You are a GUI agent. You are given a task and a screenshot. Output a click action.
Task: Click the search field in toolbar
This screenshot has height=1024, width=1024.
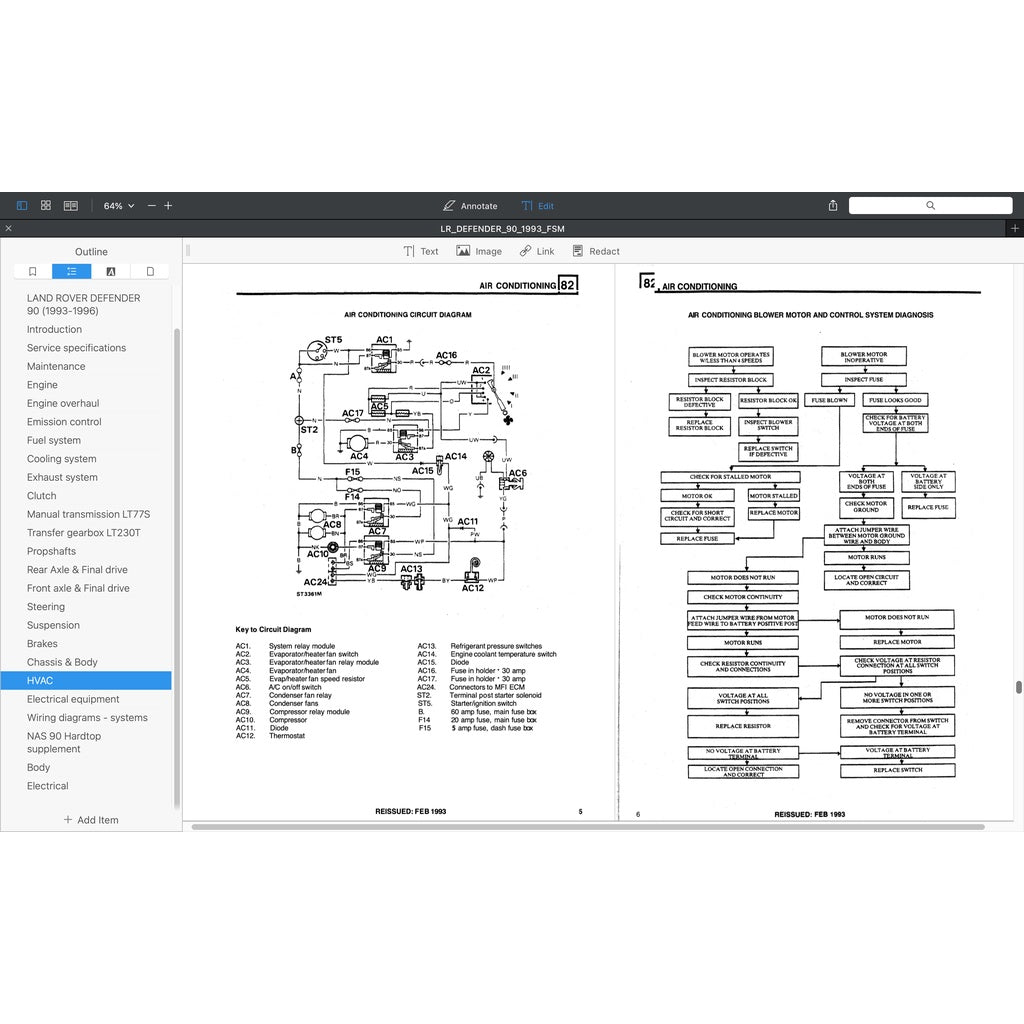pos(930,205)
